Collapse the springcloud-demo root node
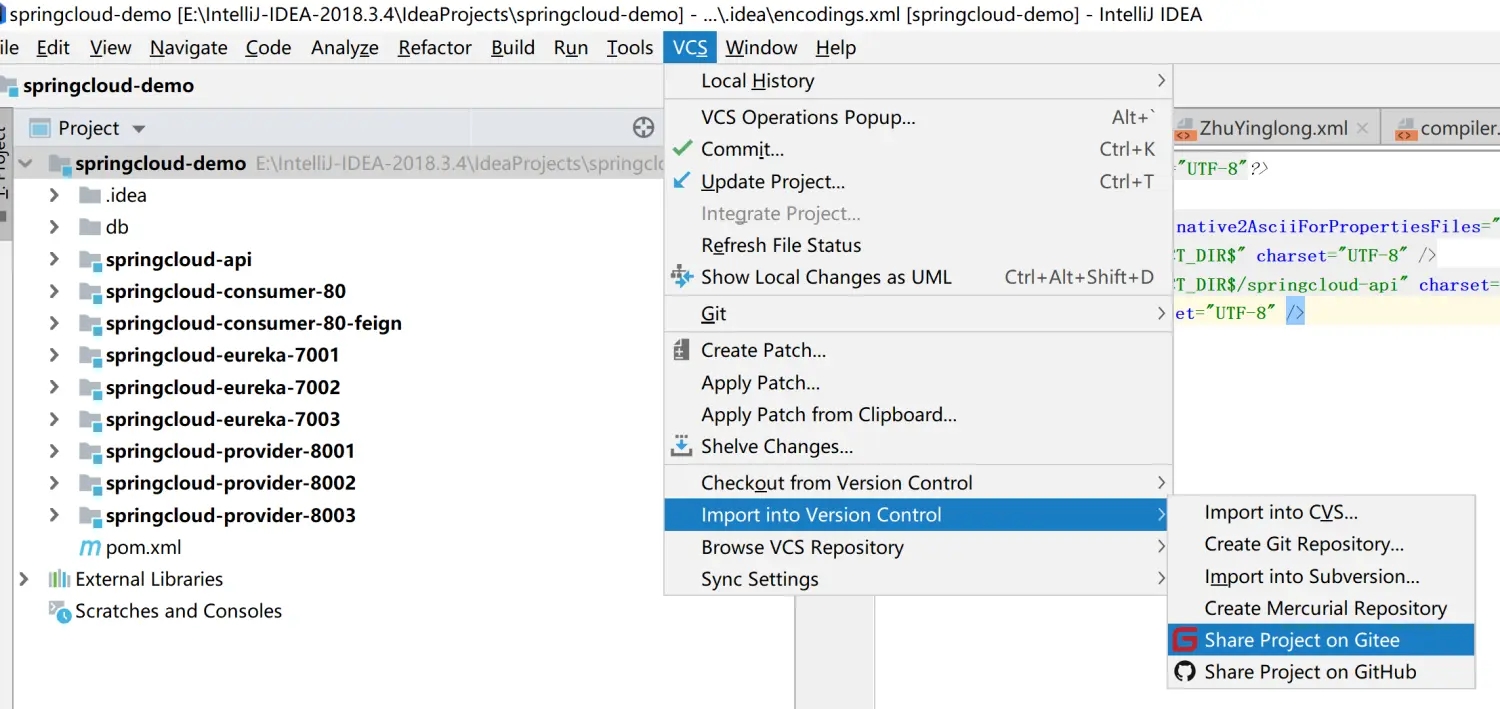Image resolution: width=1500 pixels, height=709 pixels. 24,163
